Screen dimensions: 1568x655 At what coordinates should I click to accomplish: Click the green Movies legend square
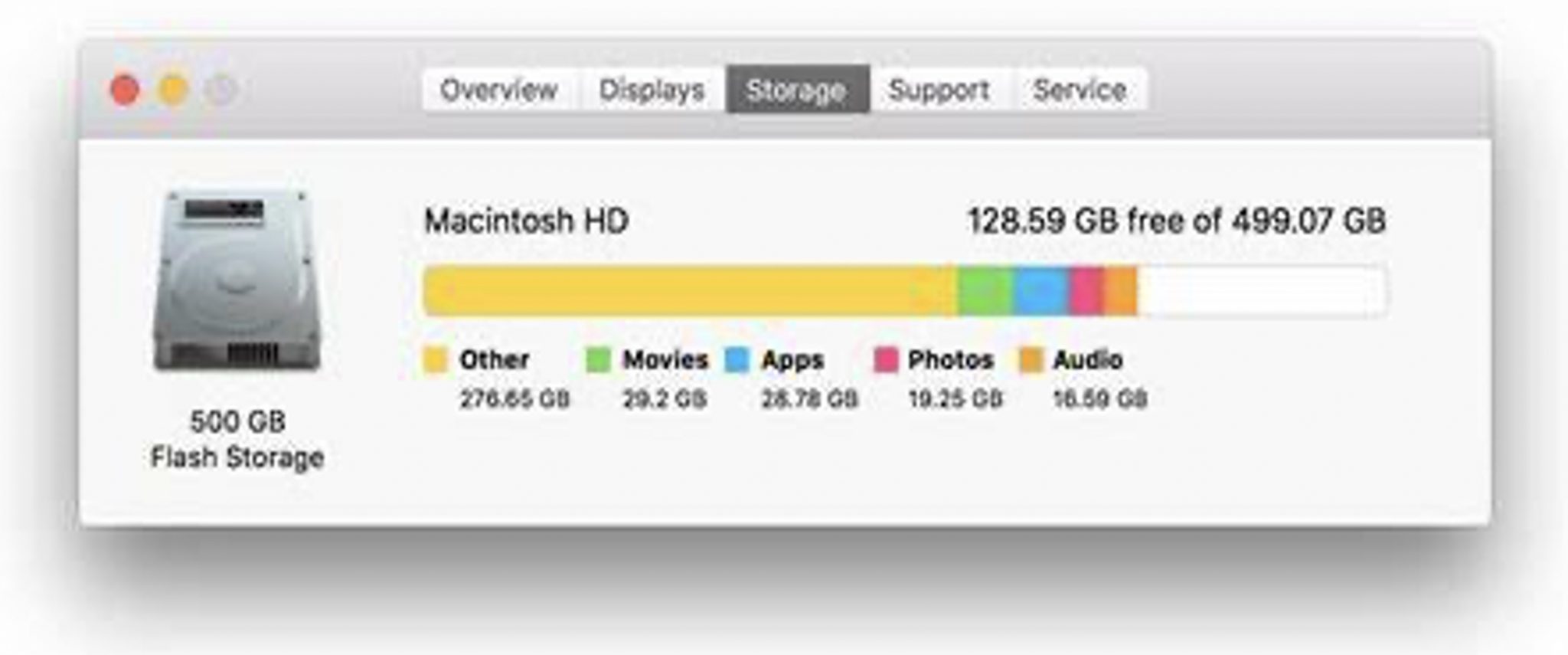click(599, 359)
